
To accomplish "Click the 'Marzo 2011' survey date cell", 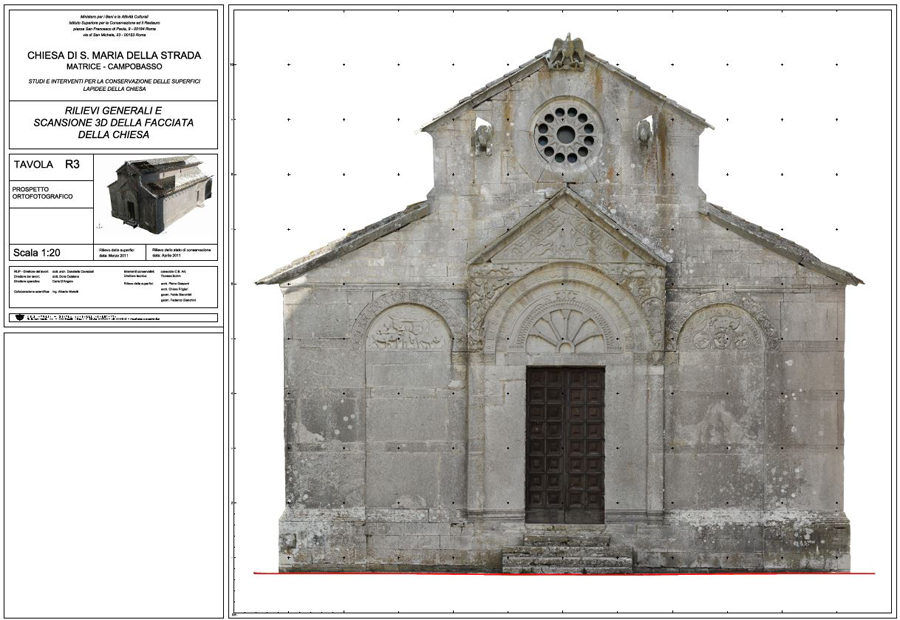I will click(119, 253).
